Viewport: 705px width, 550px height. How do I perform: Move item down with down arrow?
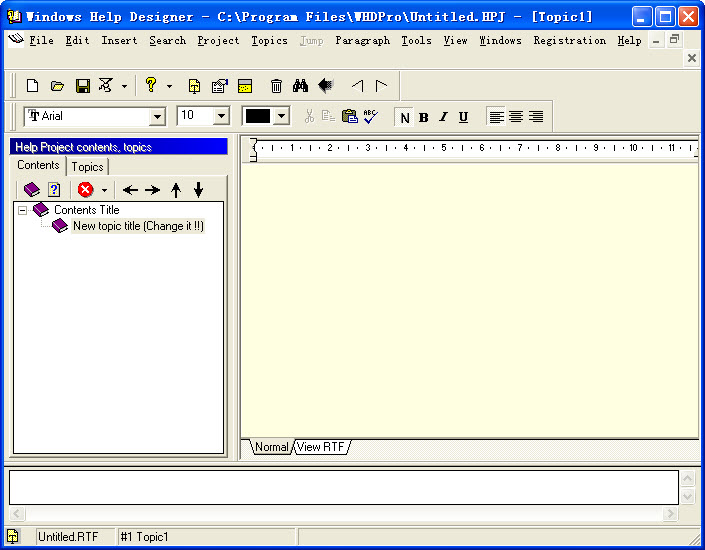pyautogui.click(x=198, y=190)
